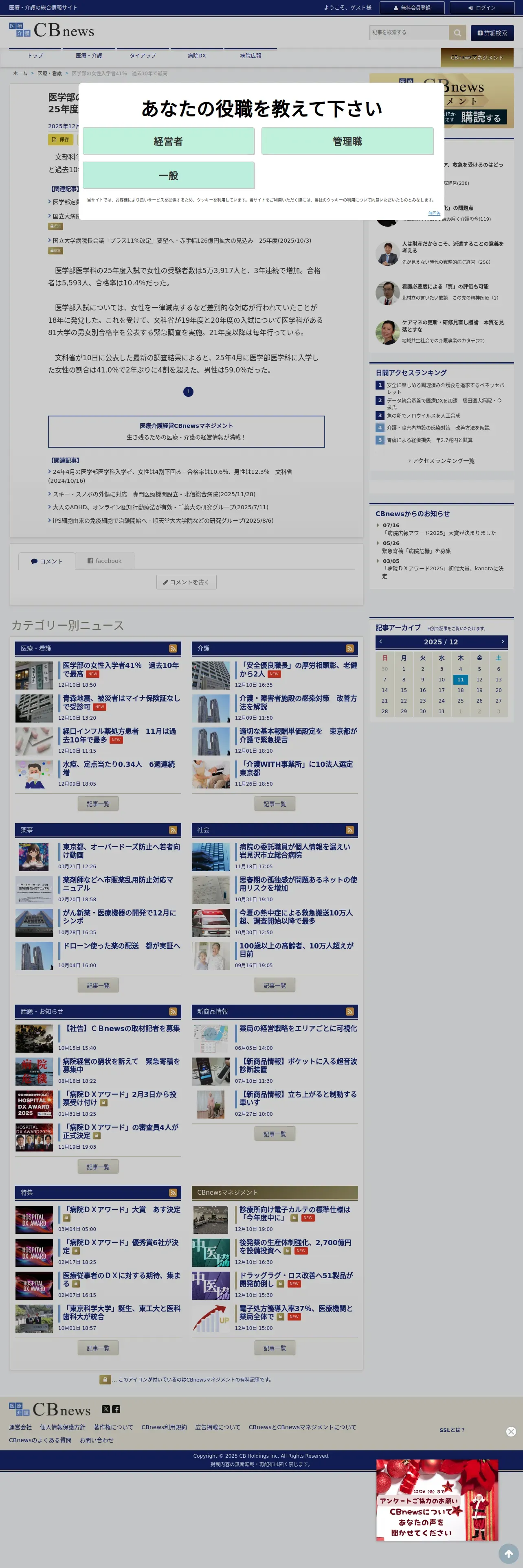This screenshot has height=1568, width=523.
Task: Click the search magnifier icon button
Action: 457,33
